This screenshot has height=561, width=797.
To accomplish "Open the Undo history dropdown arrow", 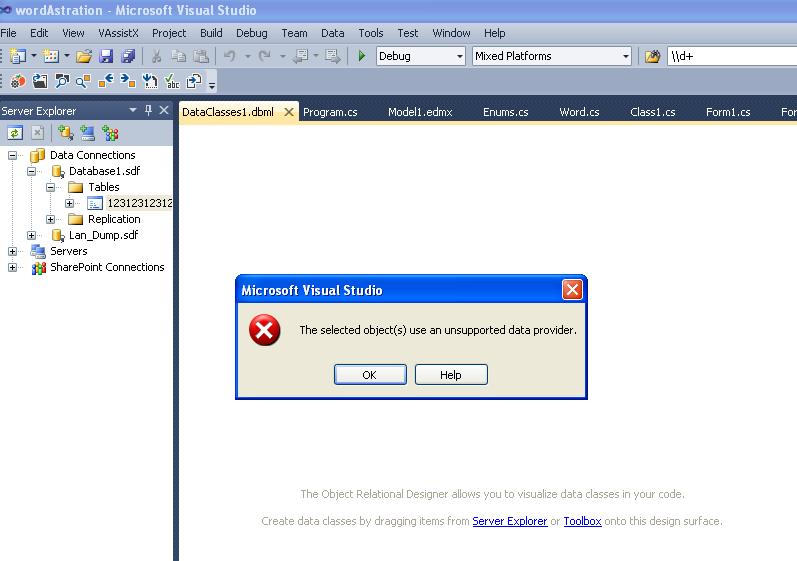I will click(248, 56).
